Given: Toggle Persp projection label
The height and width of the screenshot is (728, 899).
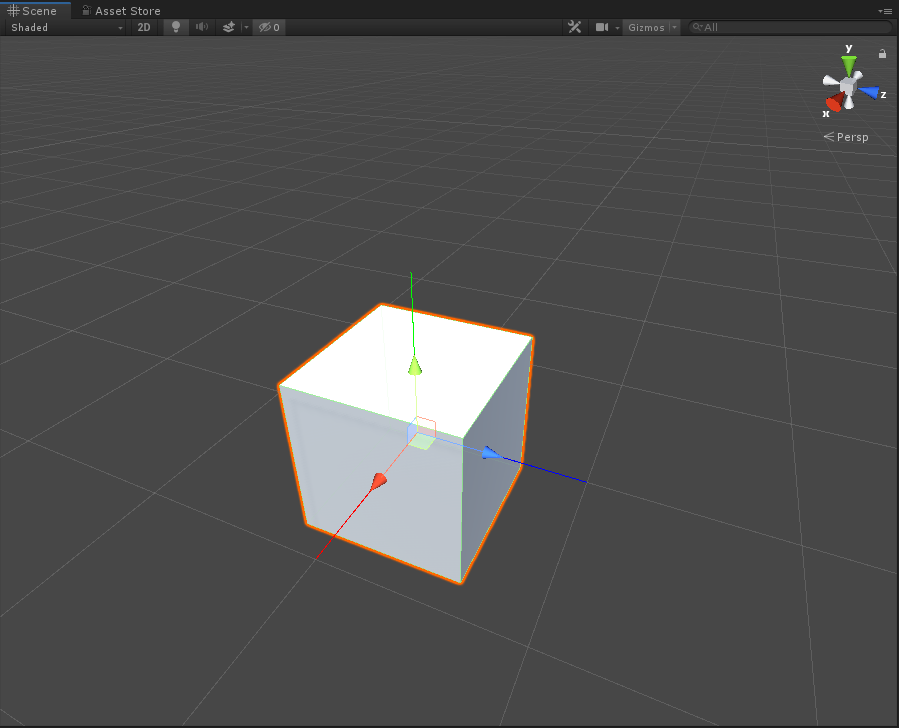Looking at the screenshot, I should click(846, 137).
